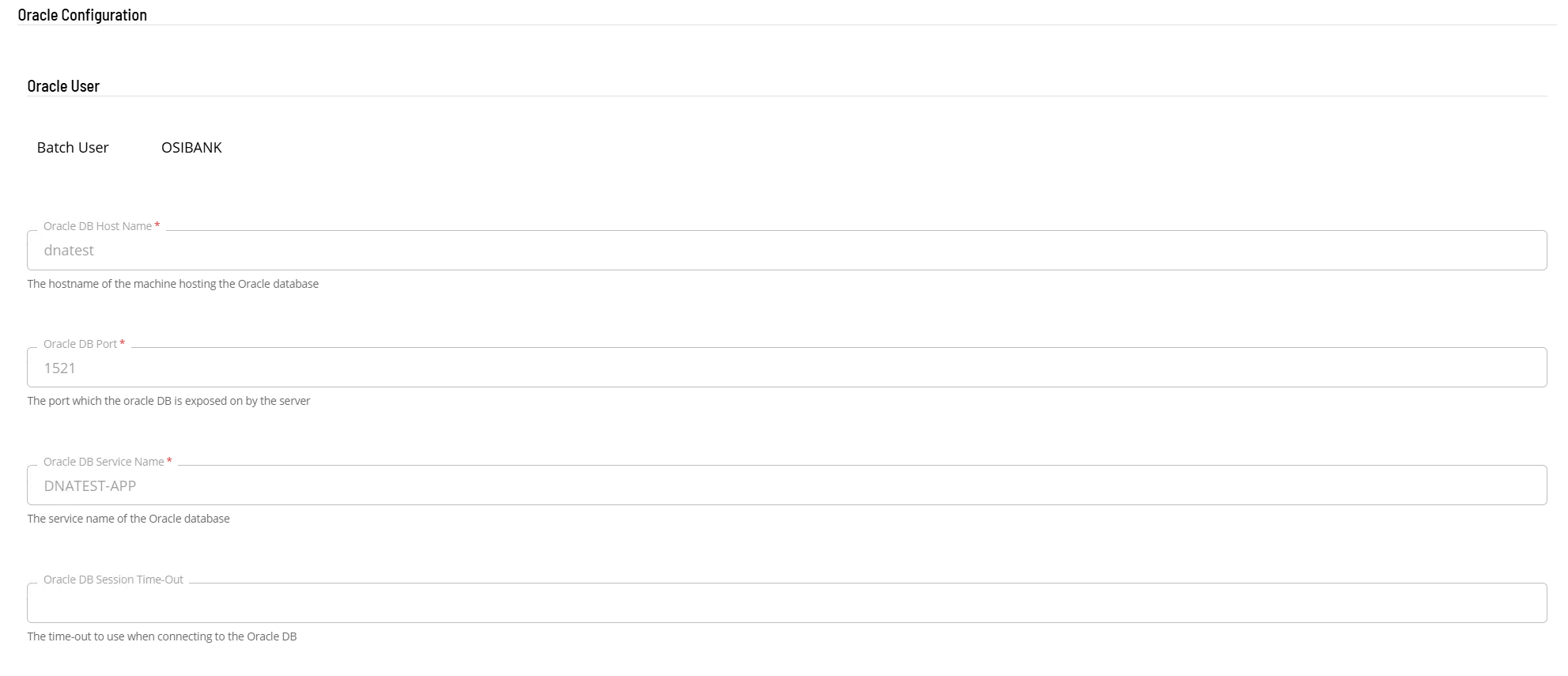The height and width of the screenshot is (676, 1568).
Task: Click the empty Oracle DB Session Time-Out field
Action: (x=786, y=603)
